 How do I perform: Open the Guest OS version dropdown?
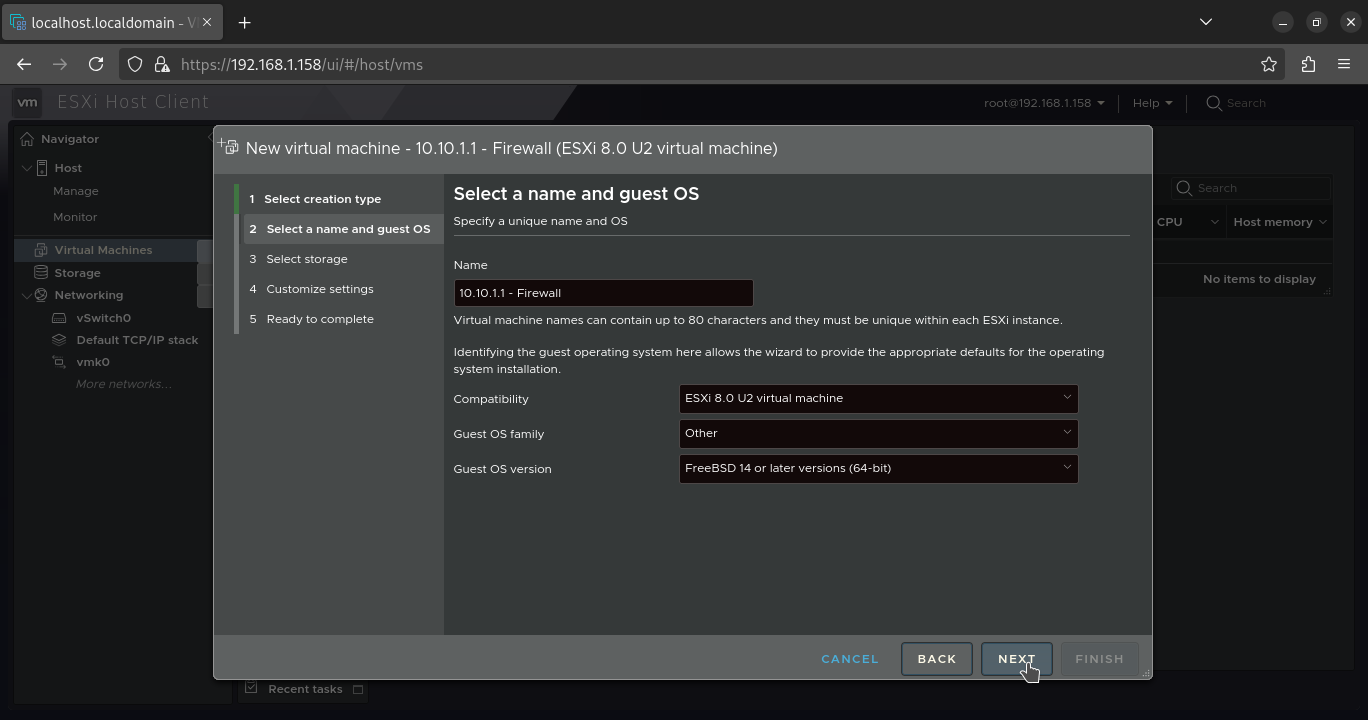tap(878, 468)
